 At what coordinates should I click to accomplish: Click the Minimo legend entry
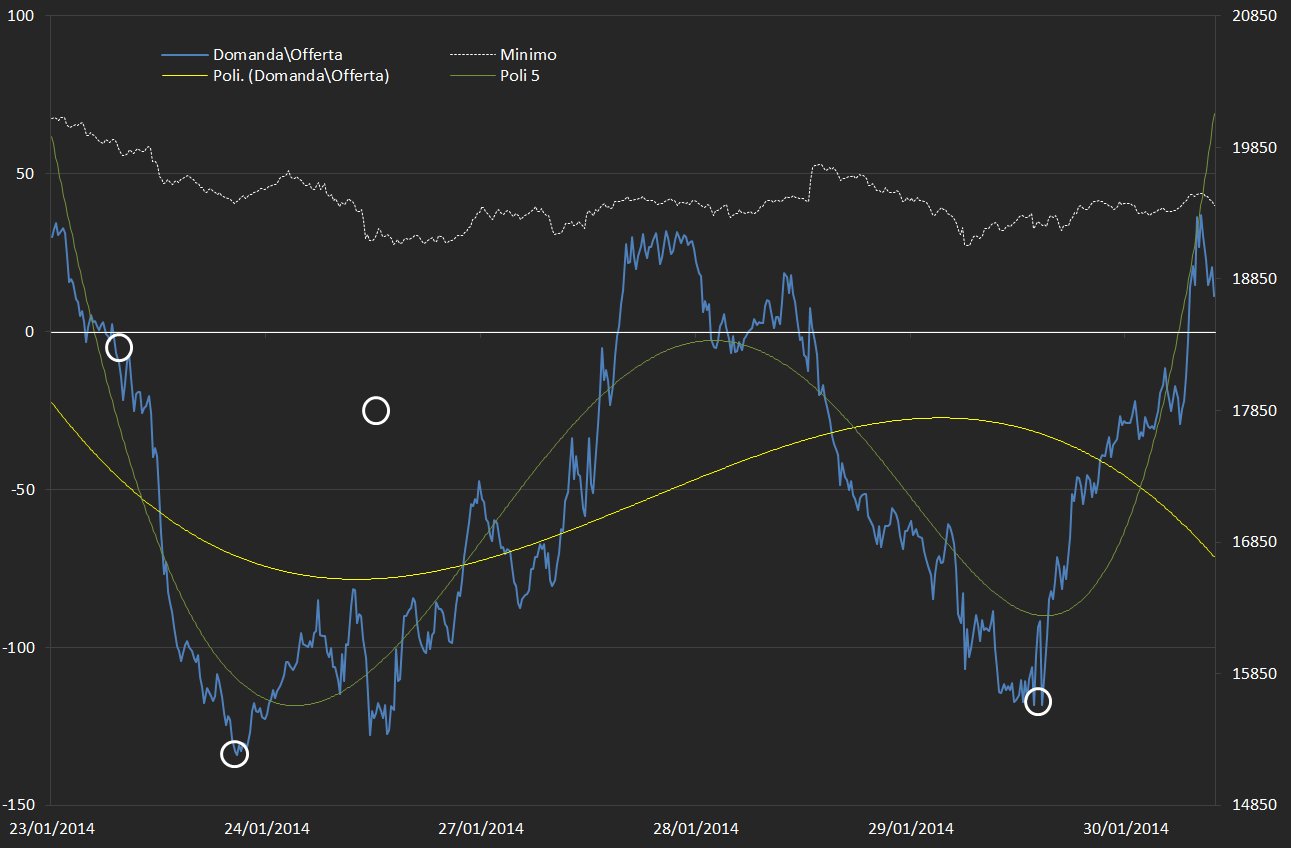(503, 55)
